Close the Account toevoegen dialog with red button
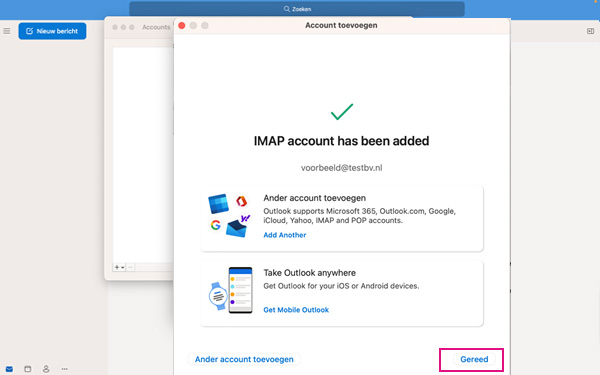 [x=182, y=26]
